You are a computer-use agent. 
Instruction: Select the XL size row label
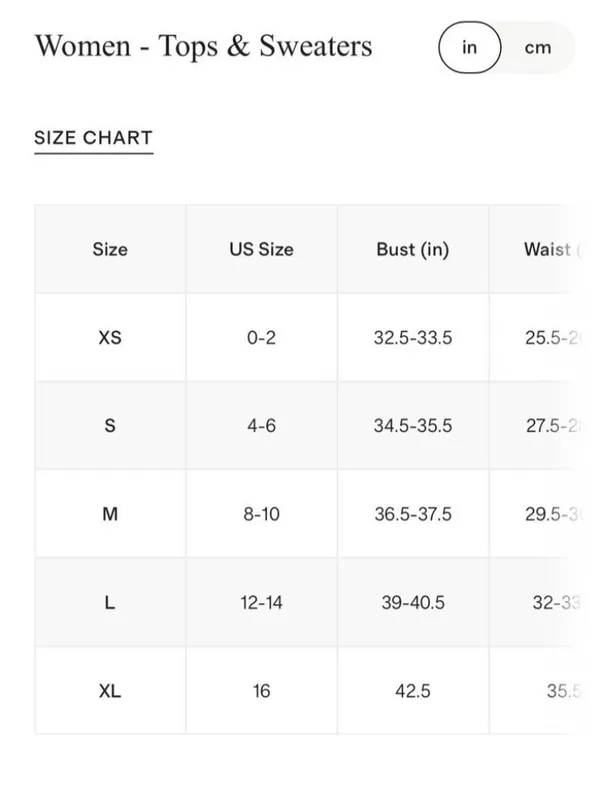110,691
